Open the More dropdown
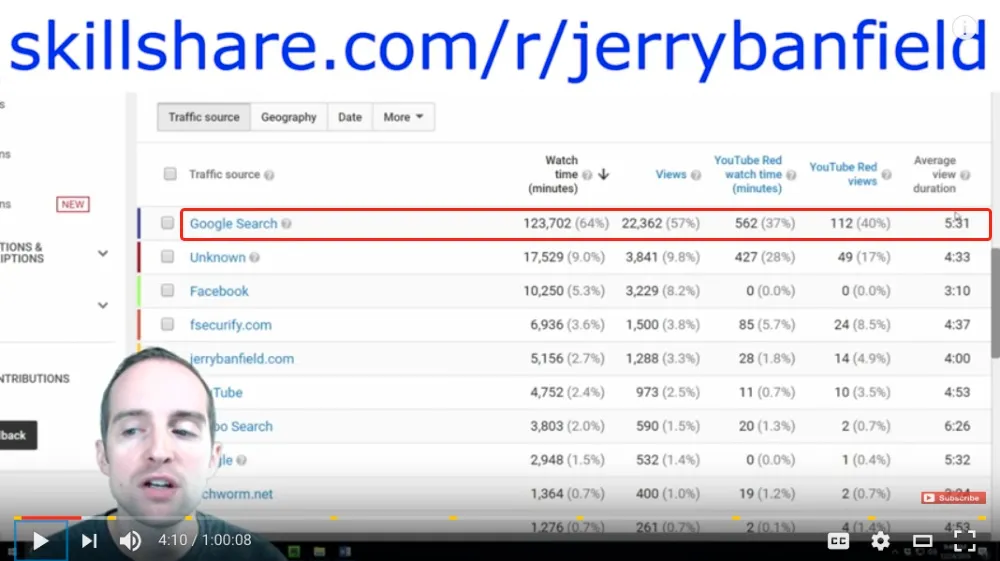The width and height of the screenshot is (1000, 561). point(403,117)
